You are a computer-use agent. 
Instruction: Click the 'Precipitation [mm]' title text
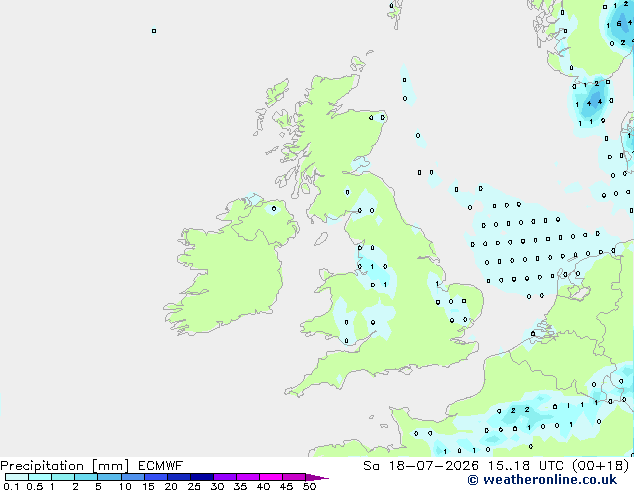coord(64,466)
